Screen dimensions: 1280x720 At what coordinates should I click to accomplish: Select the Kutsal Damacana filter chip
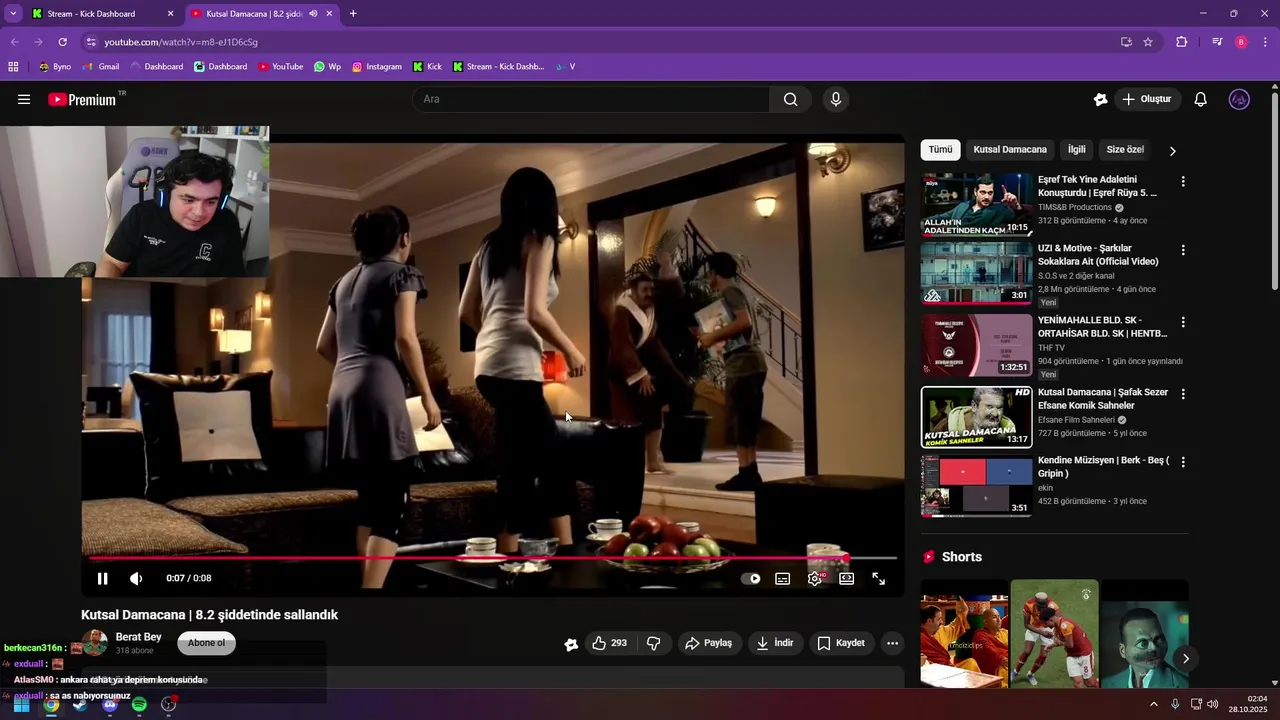pos(1010,150)
